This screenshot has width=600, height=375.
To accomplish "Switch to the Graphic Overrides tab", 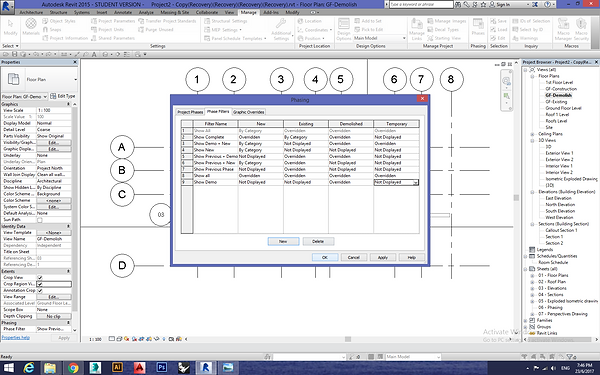I will tap(249, 112).
